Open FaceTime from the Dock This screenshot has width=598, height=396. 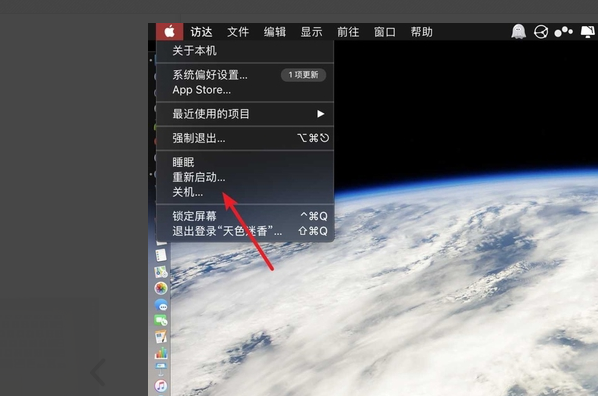[161, 320]
